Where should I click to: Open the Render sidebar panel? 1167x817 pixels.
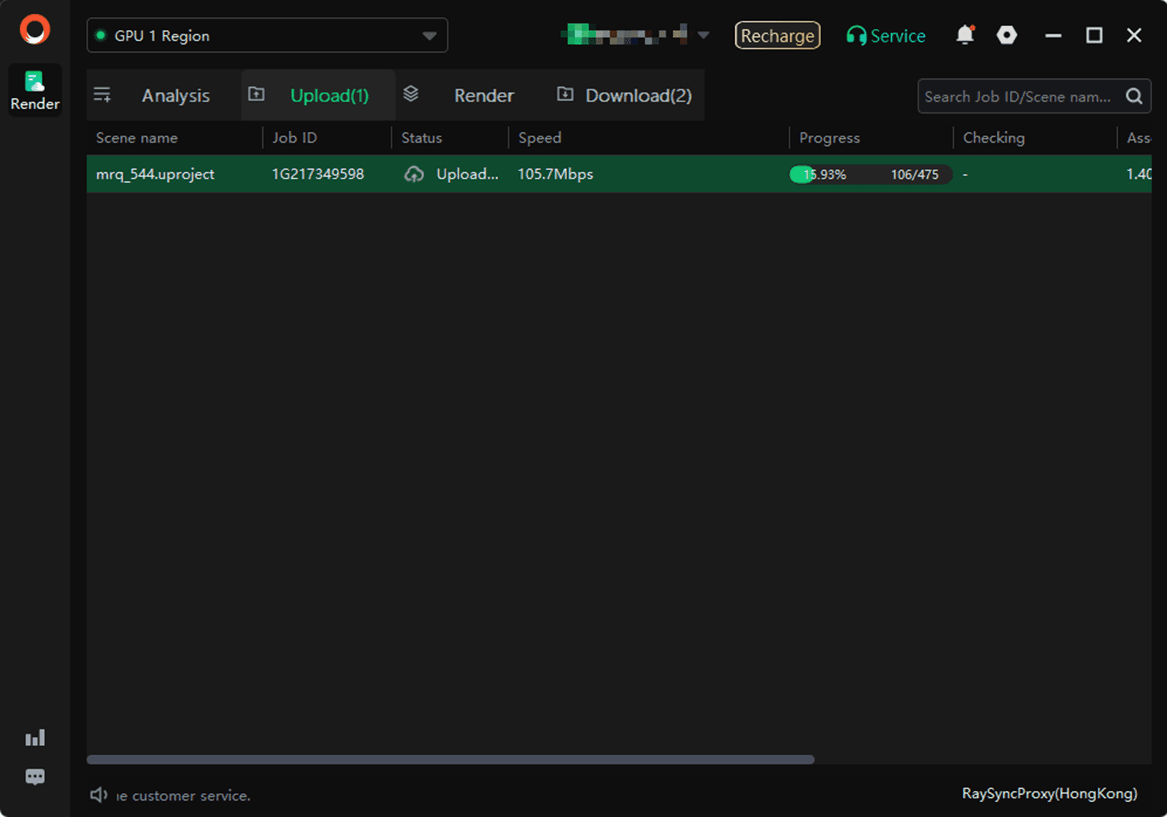point(35,90)
